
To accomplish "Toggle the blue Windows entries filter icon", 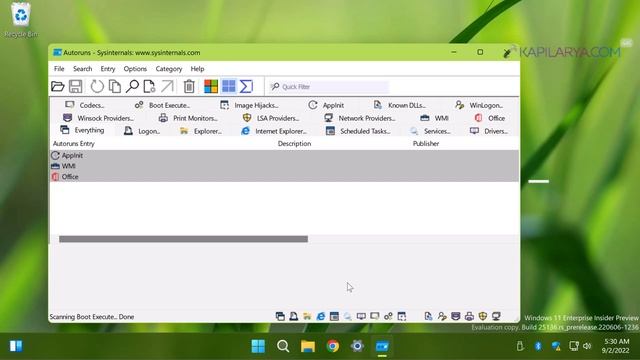I will (229, 86).
